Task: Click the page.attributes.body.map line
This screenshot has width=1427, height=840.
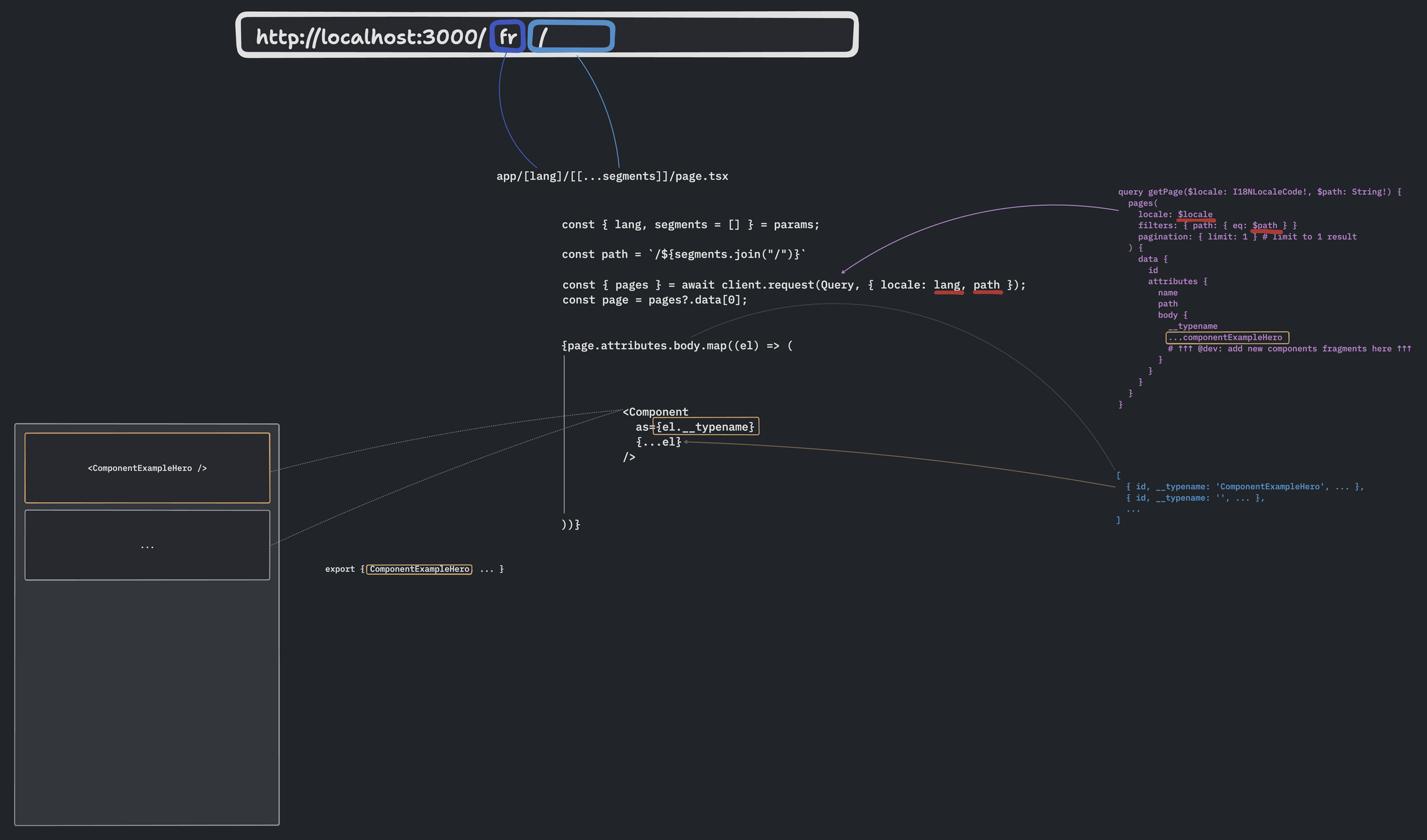Action: click(x=677, y=346)
